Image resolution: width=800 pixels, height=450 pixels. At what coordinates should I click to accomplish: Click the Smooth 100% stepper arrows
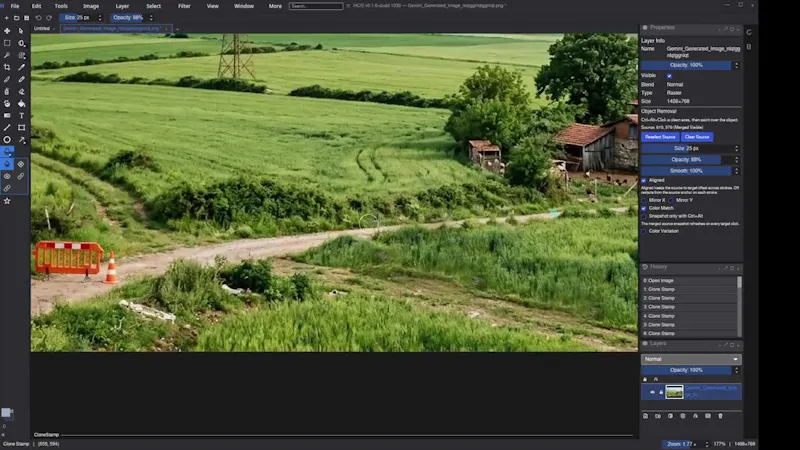pos(736,171)
